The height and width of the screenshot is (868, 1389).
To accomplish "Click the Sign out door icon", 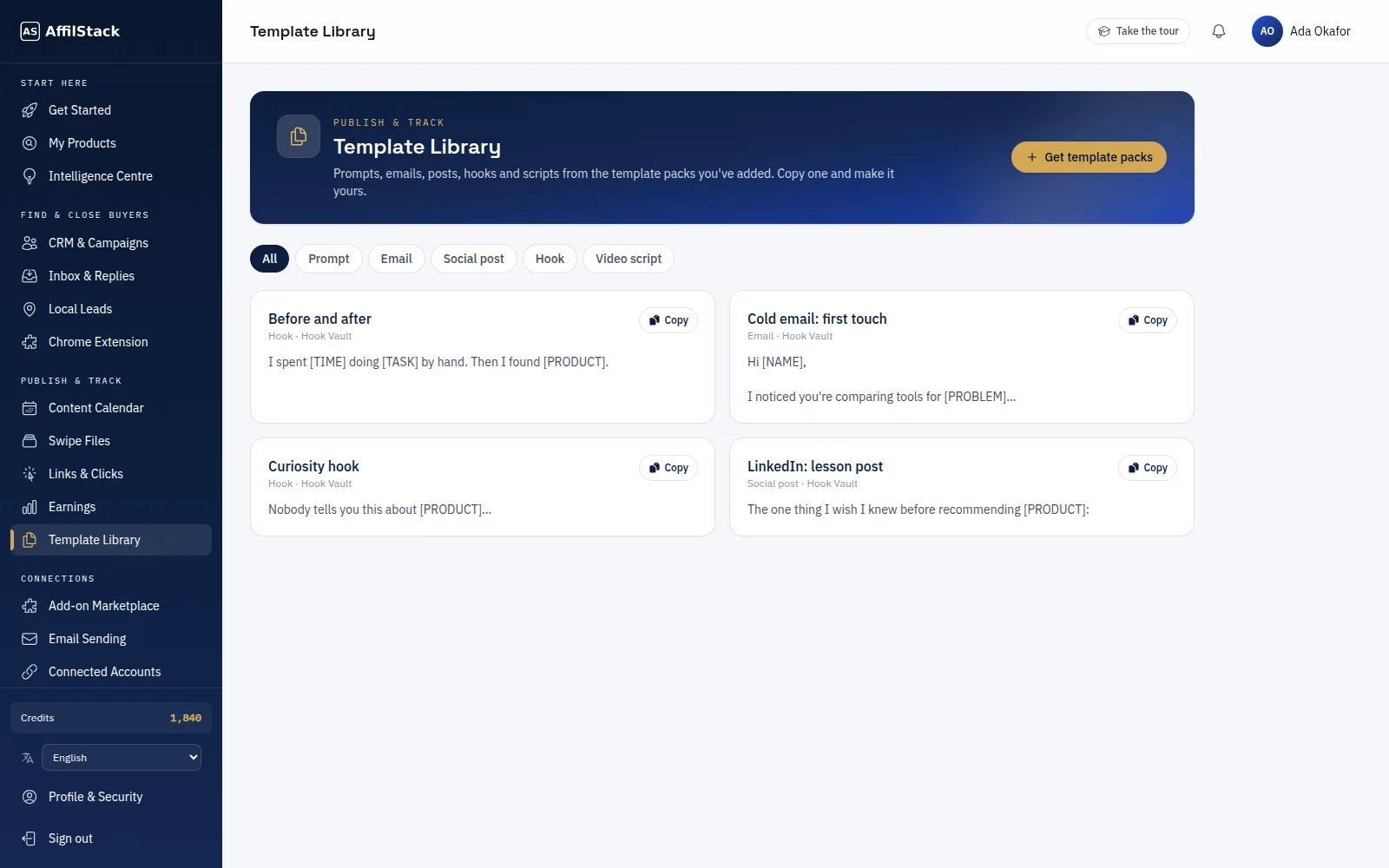I will 30,838.
